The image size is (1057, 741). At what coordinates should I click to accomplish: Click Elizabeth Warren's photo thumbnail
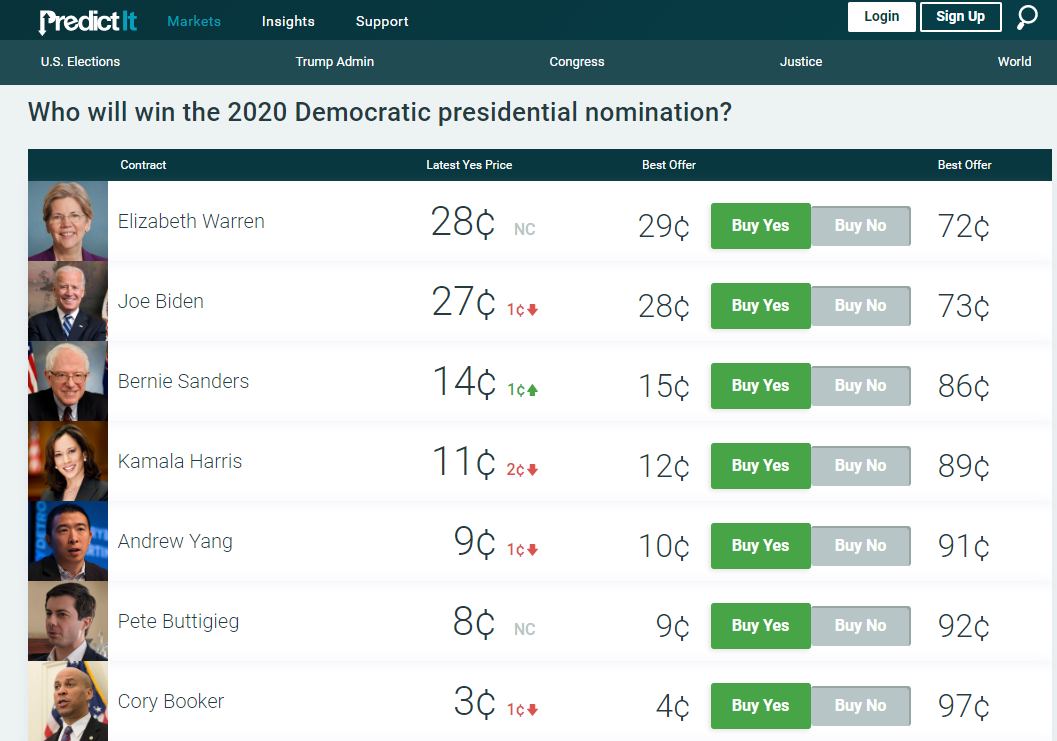pyautogui.click(x=68, y=221)
